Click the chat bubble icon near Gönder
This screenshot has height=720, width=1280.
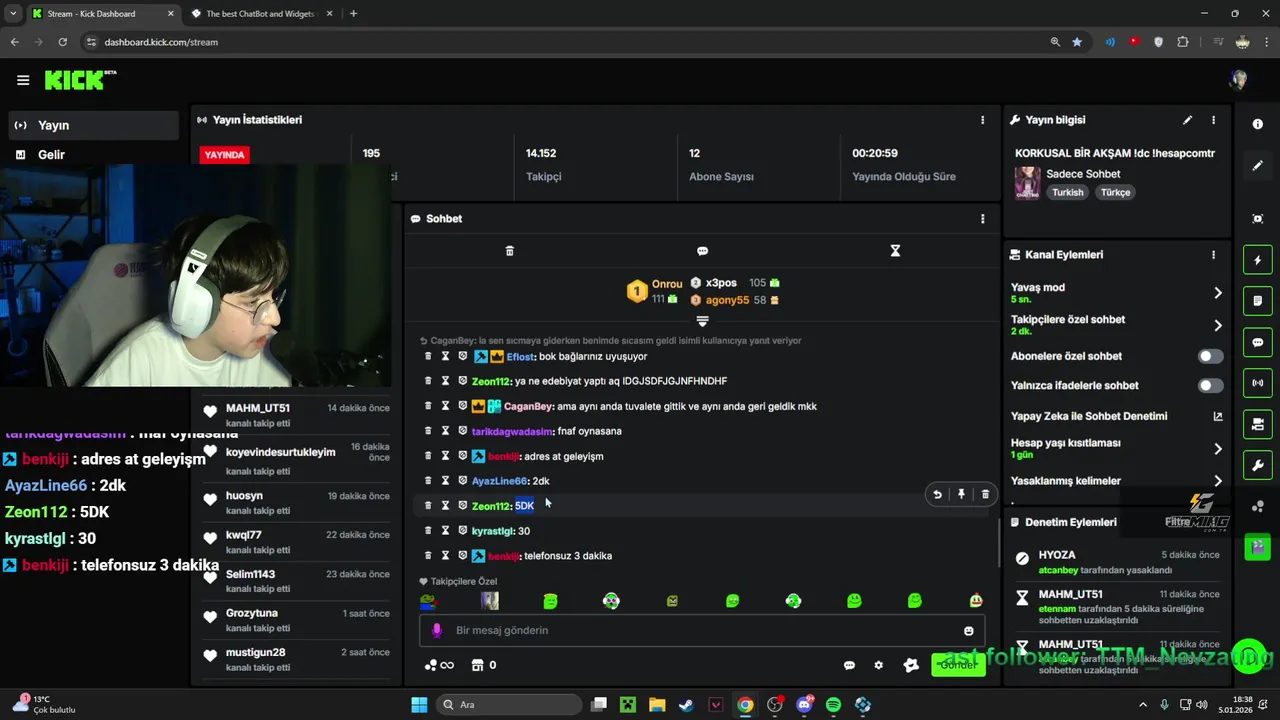849,665
